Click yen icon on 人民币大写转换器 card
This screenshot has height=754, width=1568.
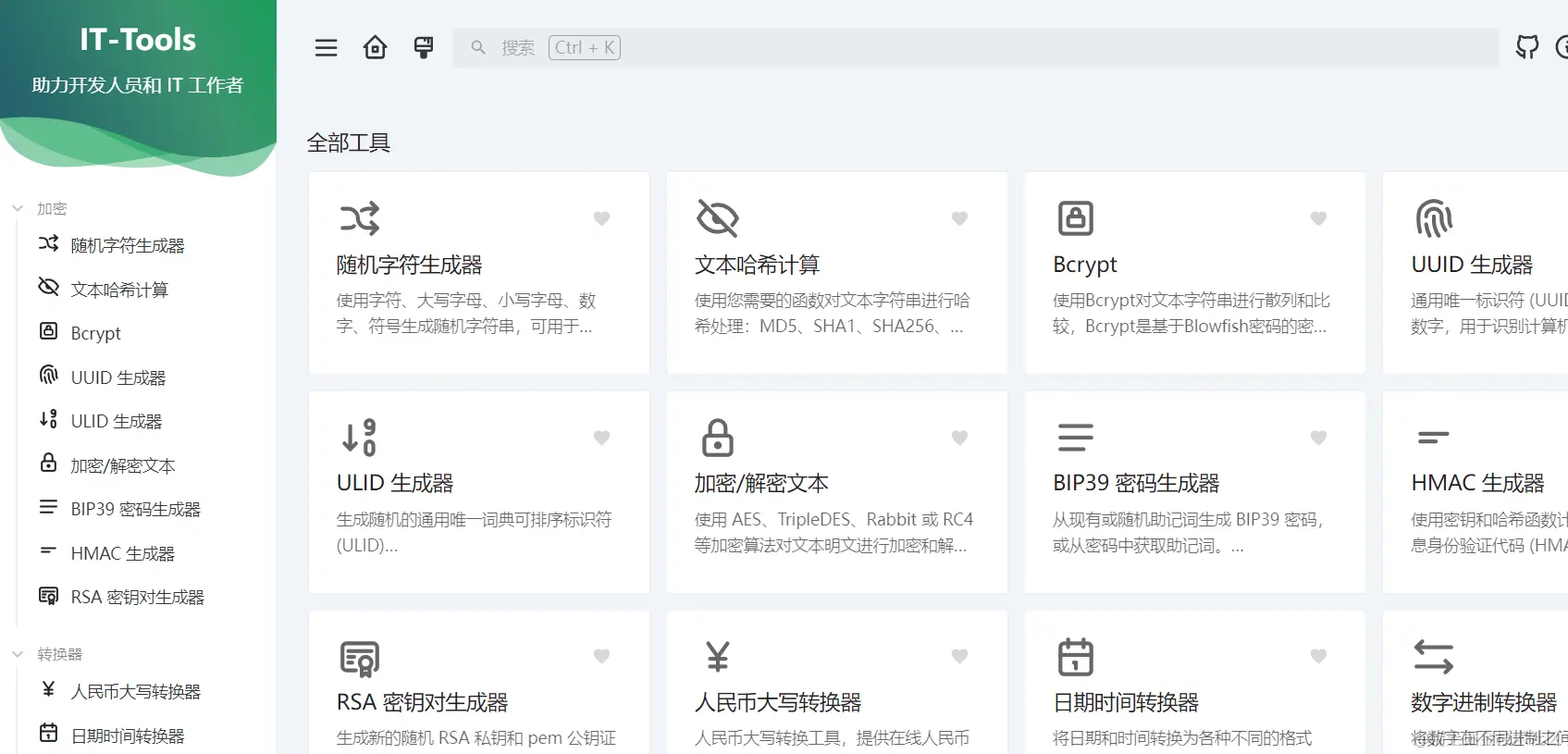point(718,656)
